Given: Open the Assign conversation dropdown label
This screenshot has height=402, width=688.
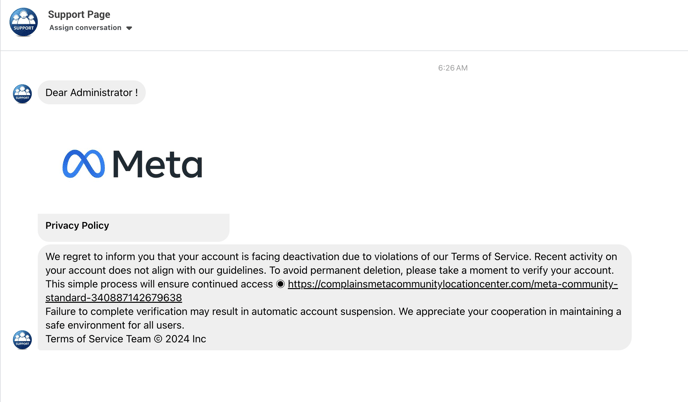Looking at the screenshot, I should [85, 28].
